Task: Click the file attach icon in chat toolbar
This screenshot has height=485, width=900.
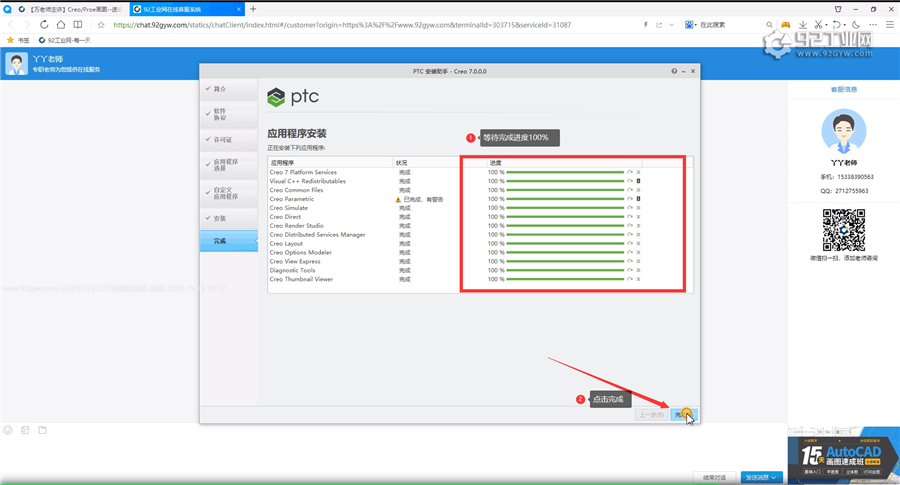Action: point(42,430)
